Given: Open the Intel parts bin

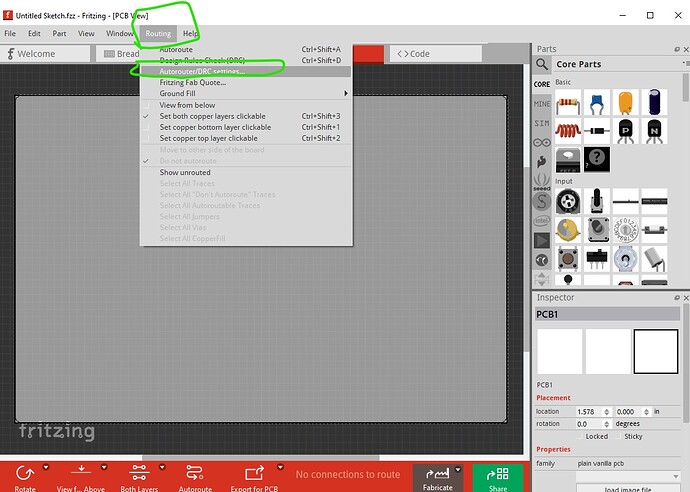Looking at the screenshot, I should 542,221.
